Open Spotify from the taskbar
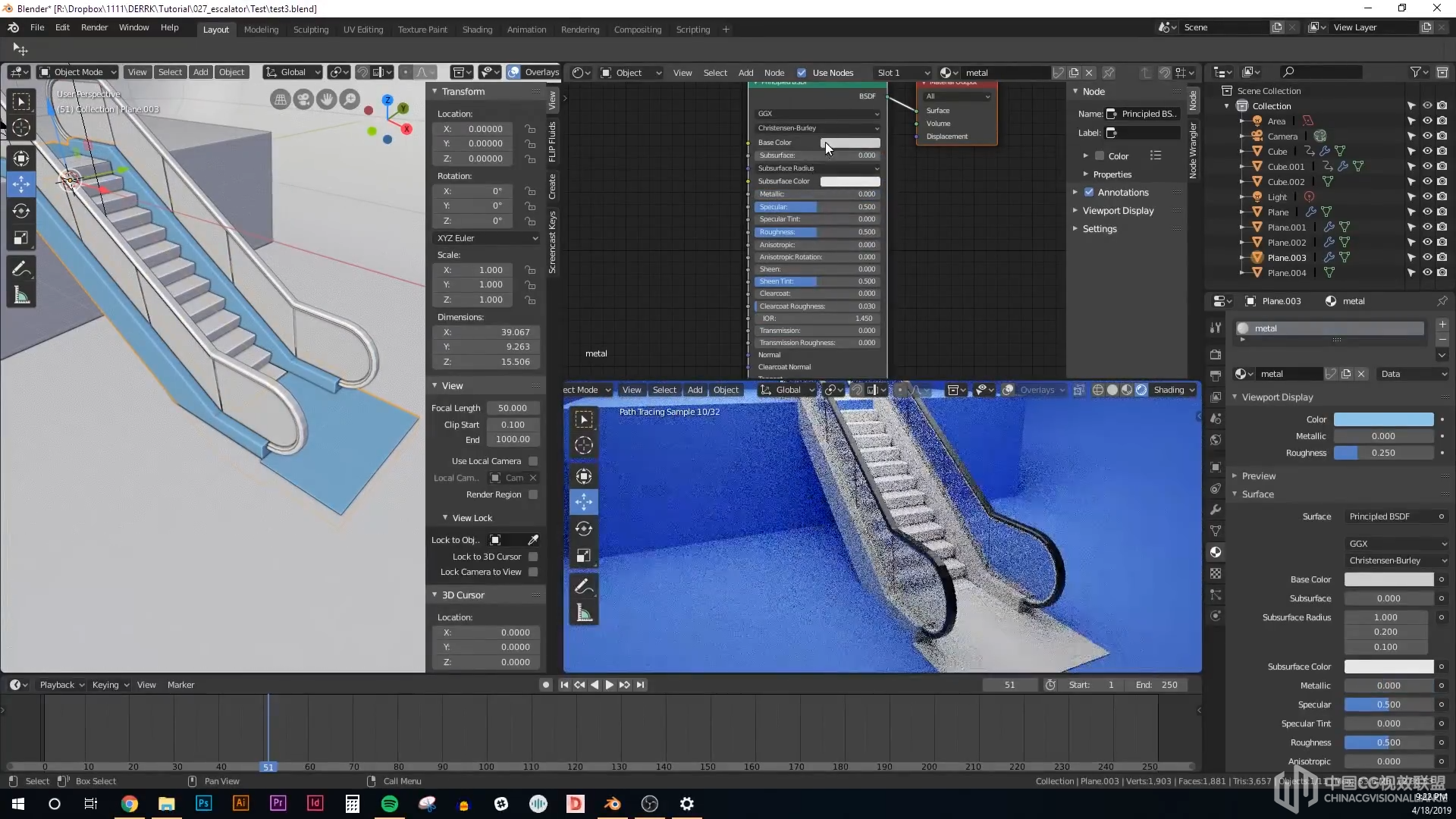The image size is (1456, 819). (390, 804)
